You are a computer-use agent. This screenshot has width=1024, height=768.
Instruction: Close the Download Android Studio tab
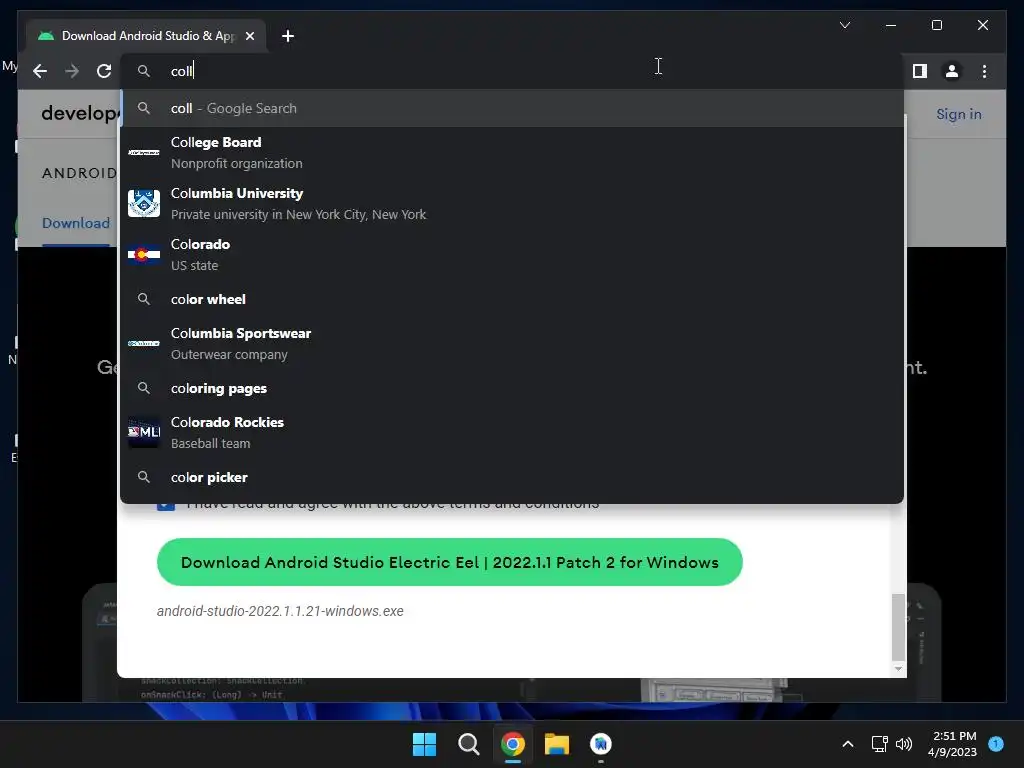coord(250,36)
